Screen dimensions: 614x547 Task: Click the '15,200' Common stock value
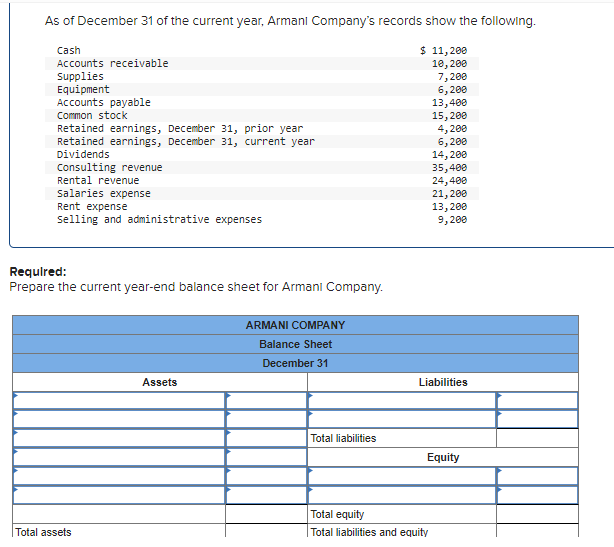point(450,116)
